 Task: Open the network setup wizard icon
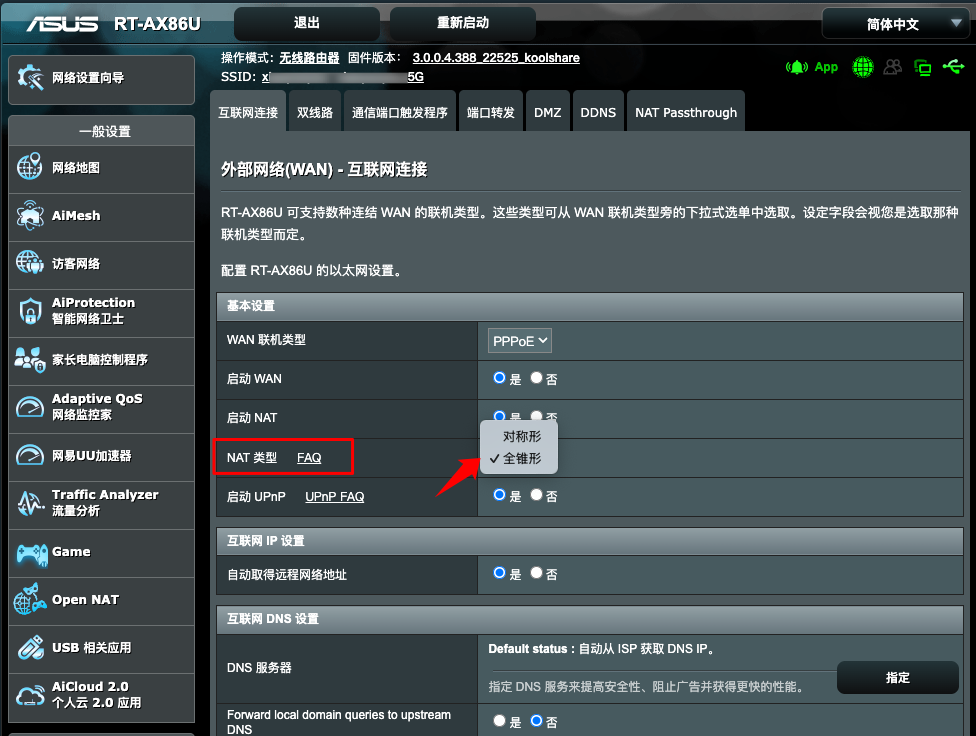[x=30, y=77]
